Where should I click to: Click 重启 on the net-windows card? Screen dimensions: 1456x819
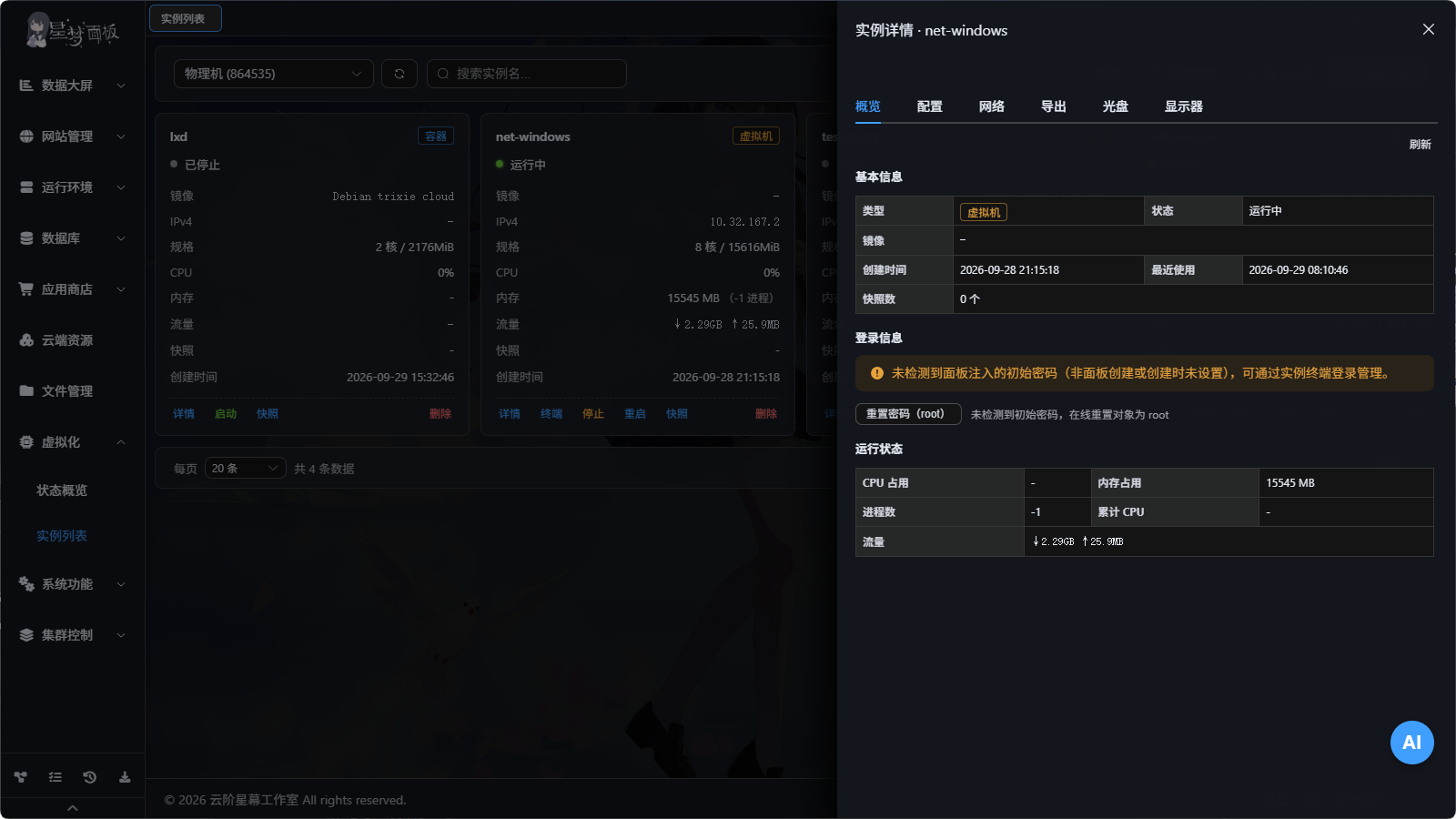(635, 414)
